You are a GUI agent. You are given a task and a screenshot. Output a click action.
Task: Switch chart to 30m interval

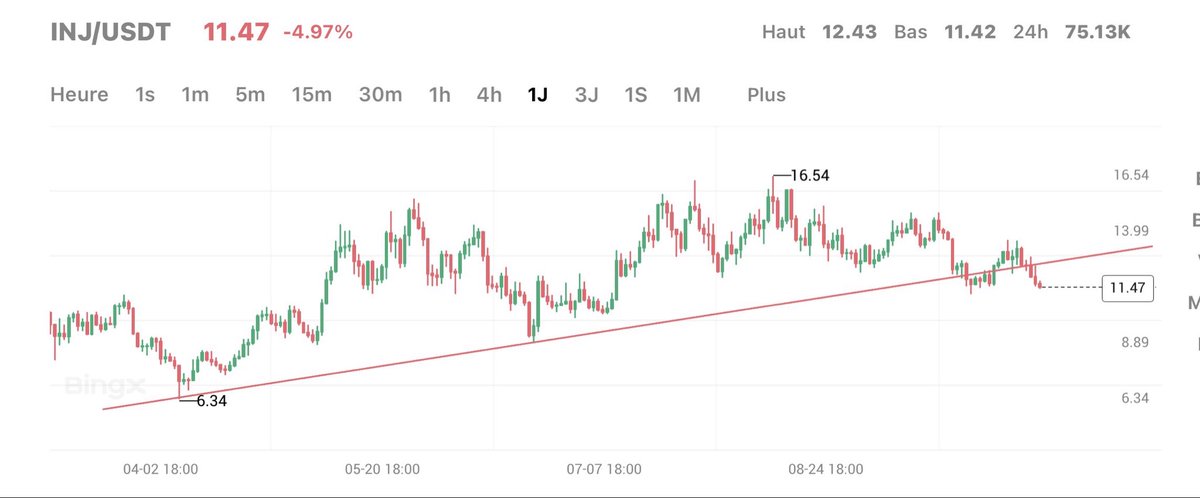[x=380, y=95]
